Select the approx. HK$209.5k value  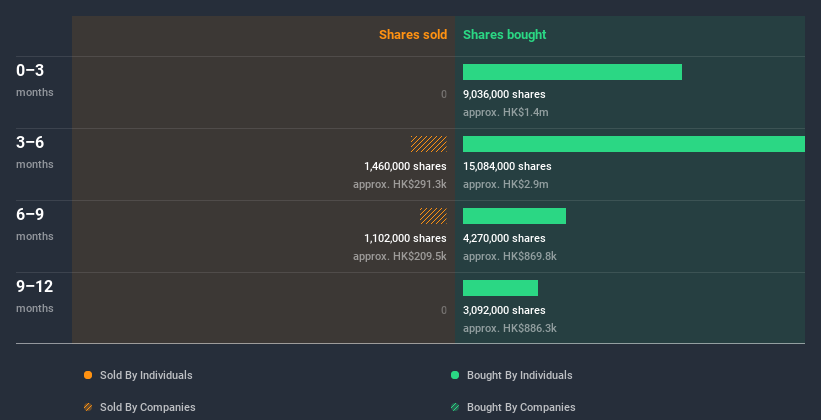400,256
